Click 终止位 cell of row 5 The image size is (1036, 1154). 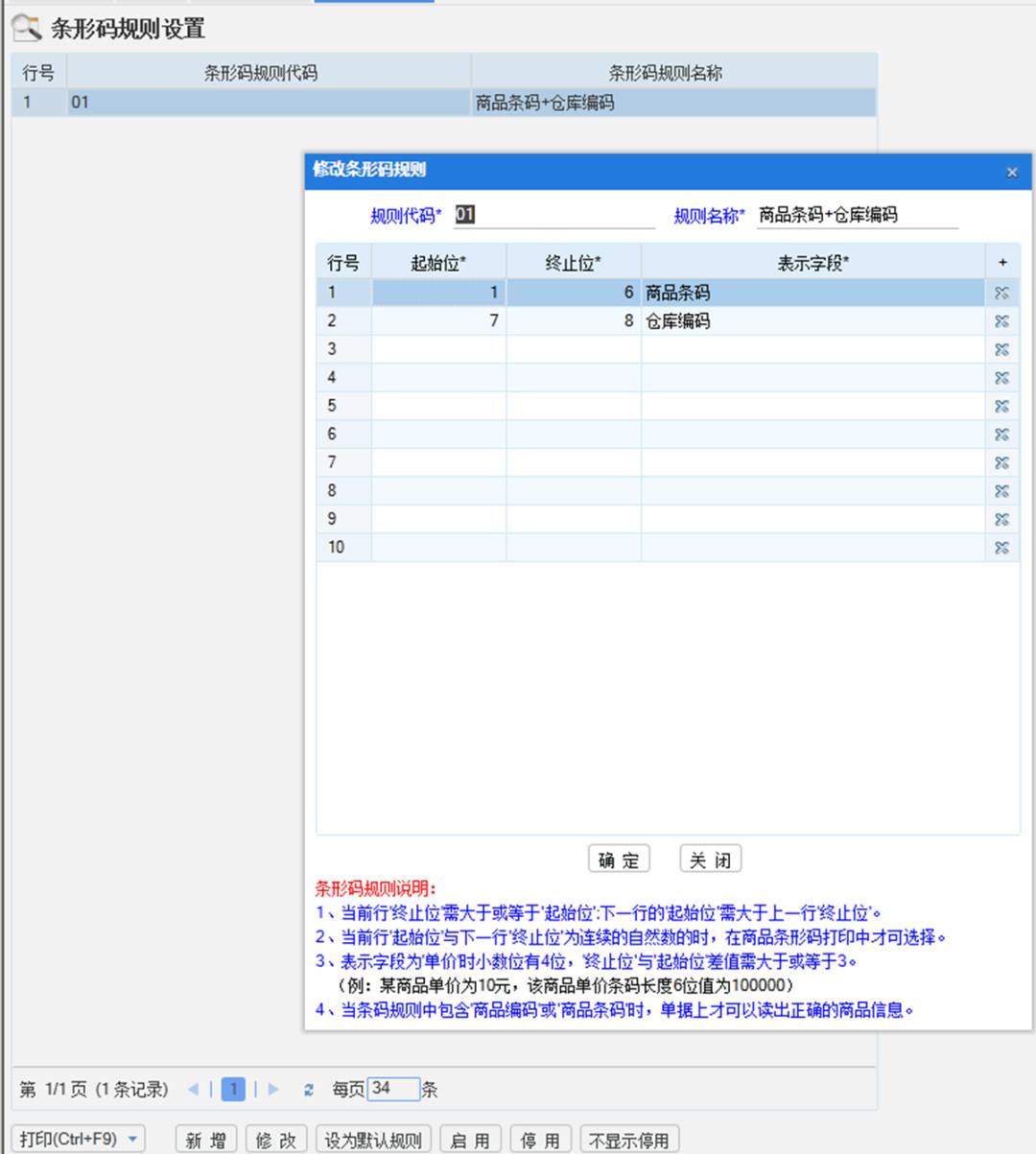pyautogui.click(x=574, y=406)
